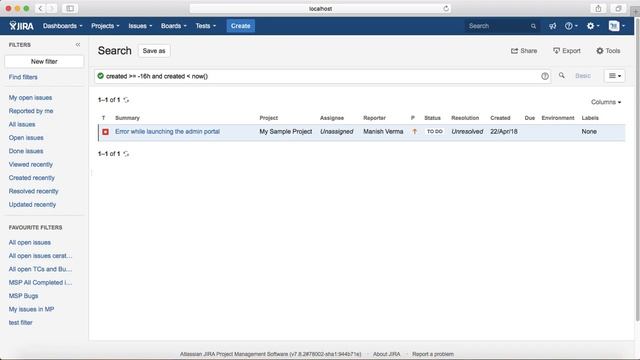Reload the page in browser
The height and width of the screenshot is (360, 640).
pyautogui.click(x=446, y=8)
